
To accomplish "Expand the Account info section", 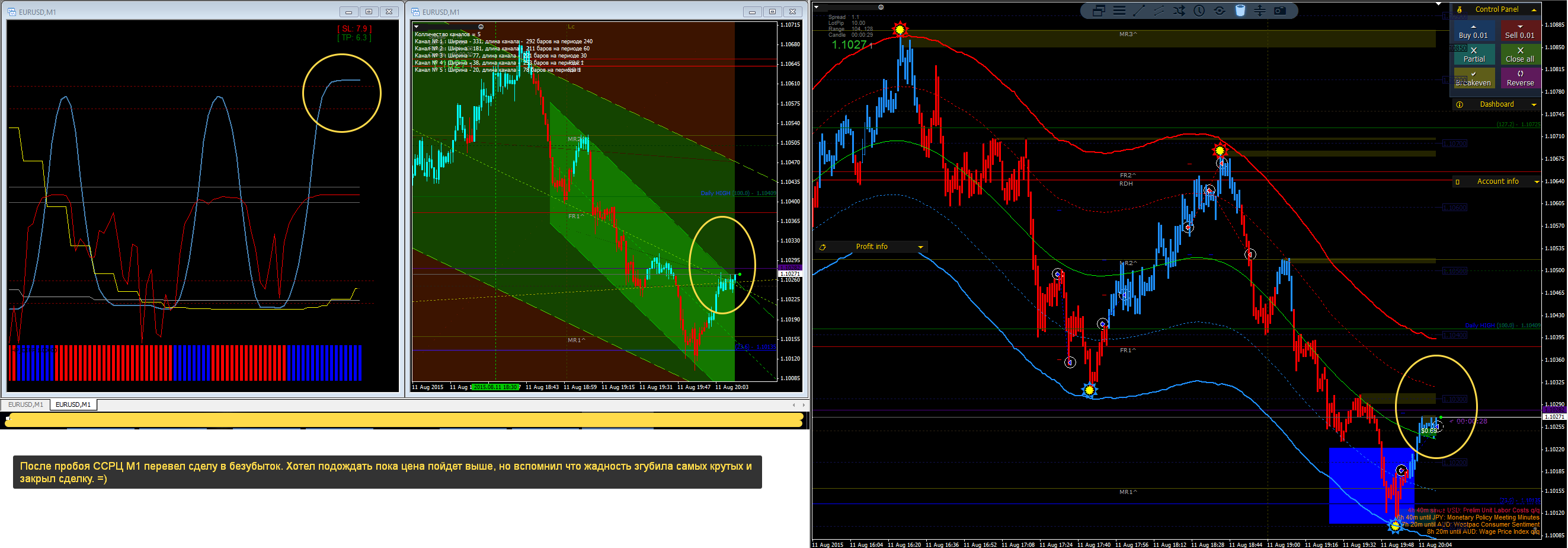I will (1537, 181).
